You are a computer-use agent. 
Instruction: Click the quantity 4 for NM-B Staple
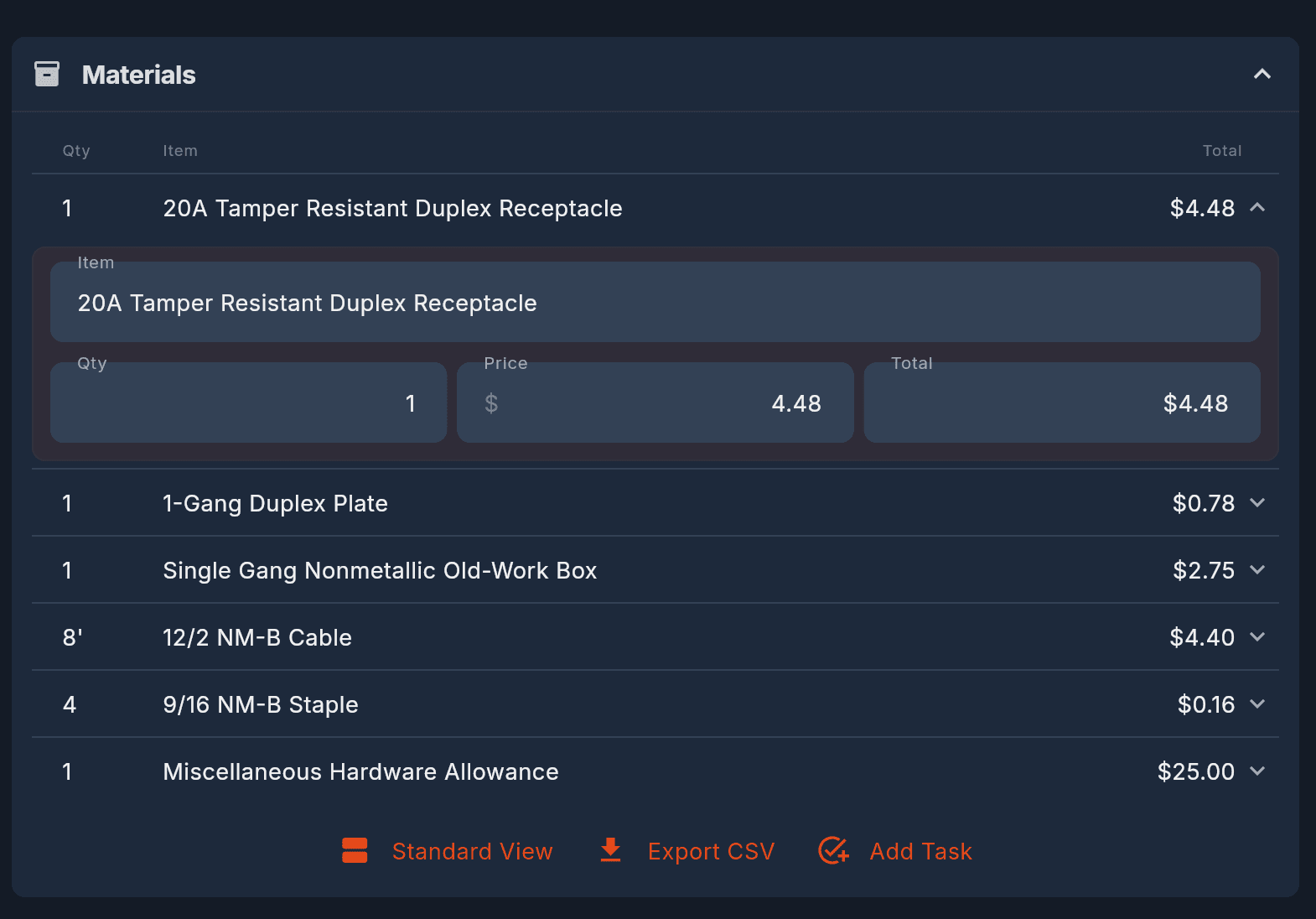tap(70, 704)
